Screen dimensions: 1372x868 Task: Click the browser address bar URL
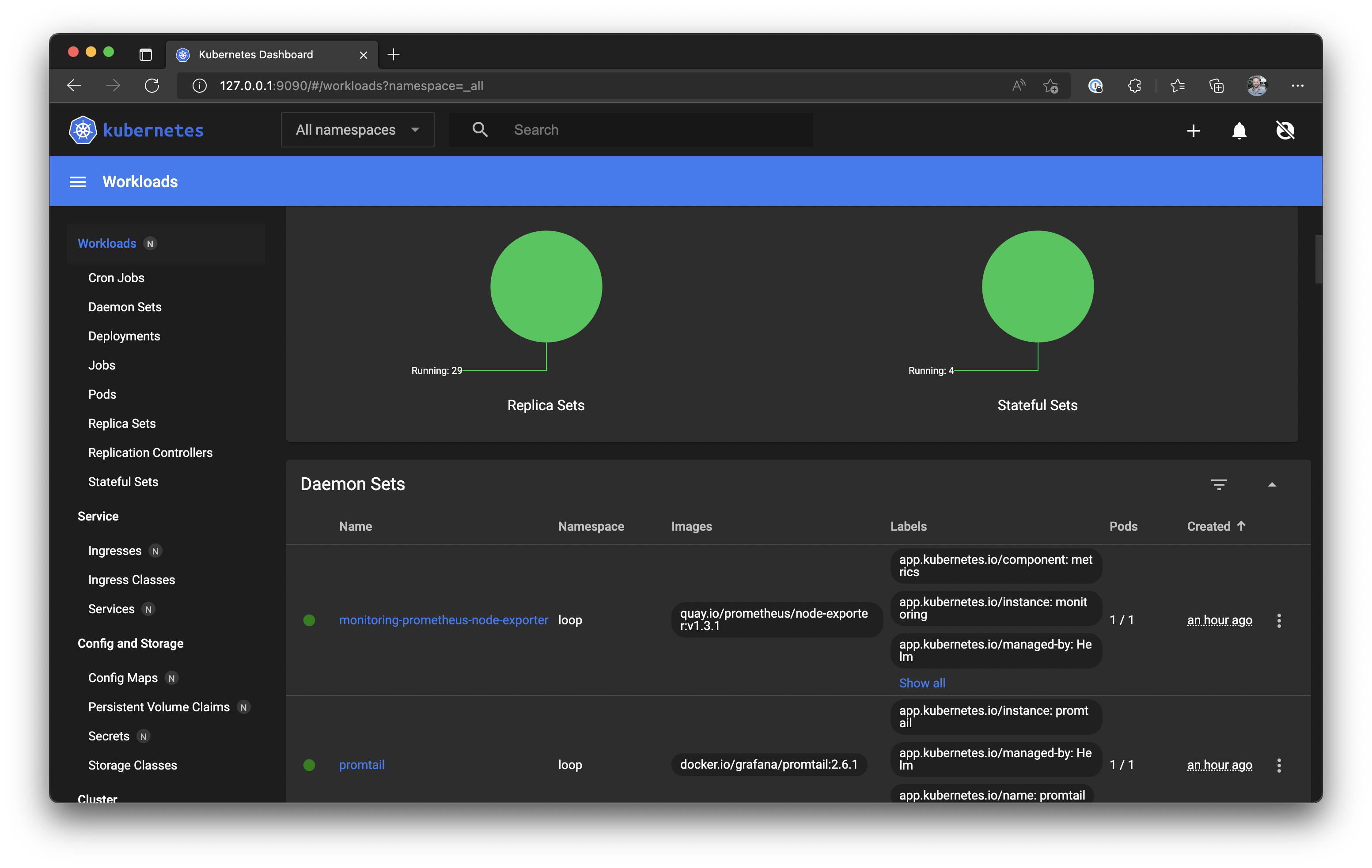coord(352,86)
